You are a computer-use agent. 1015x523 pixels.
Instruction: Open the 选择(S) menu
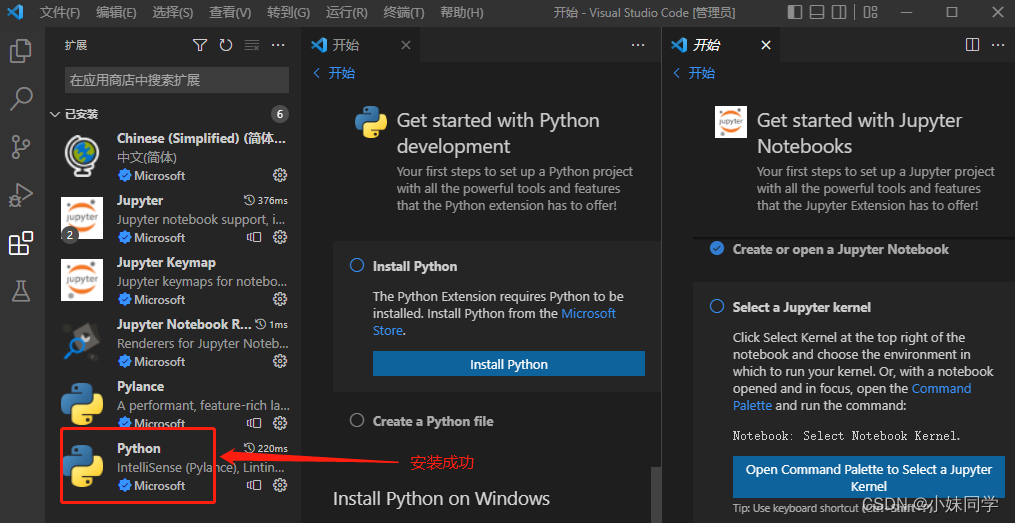coord(173,12)
